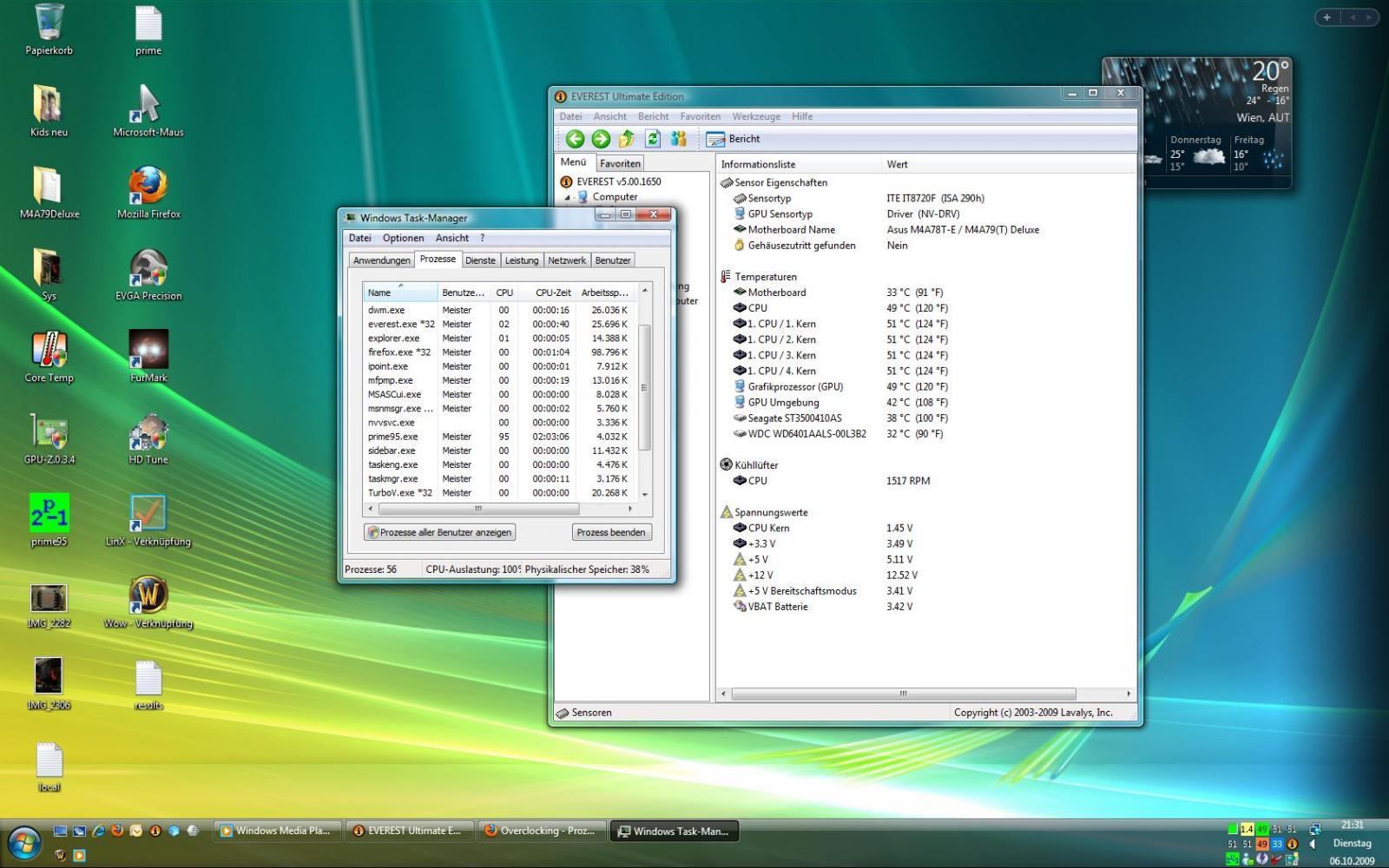This screenshot has width=1389, height=868.
Task: Switch to Favoriten tab in EVEREST sidebar
Action: click(x=620, y=163)
